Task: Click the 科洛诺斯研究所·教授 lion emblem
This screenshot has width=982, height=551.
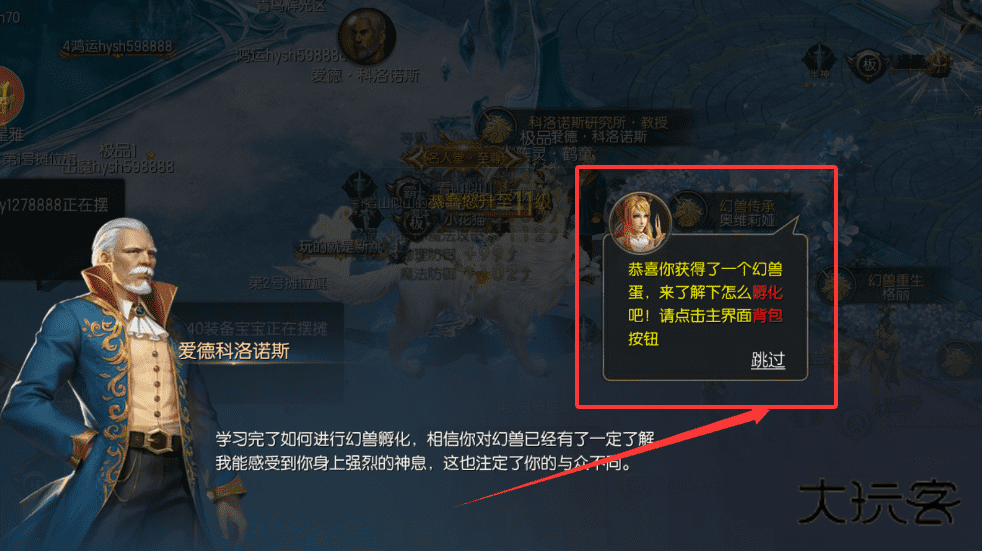Action: 497,128
